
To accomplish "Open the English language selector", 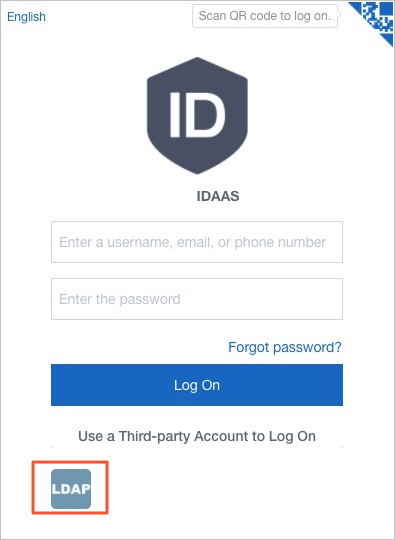I will 26,17.
